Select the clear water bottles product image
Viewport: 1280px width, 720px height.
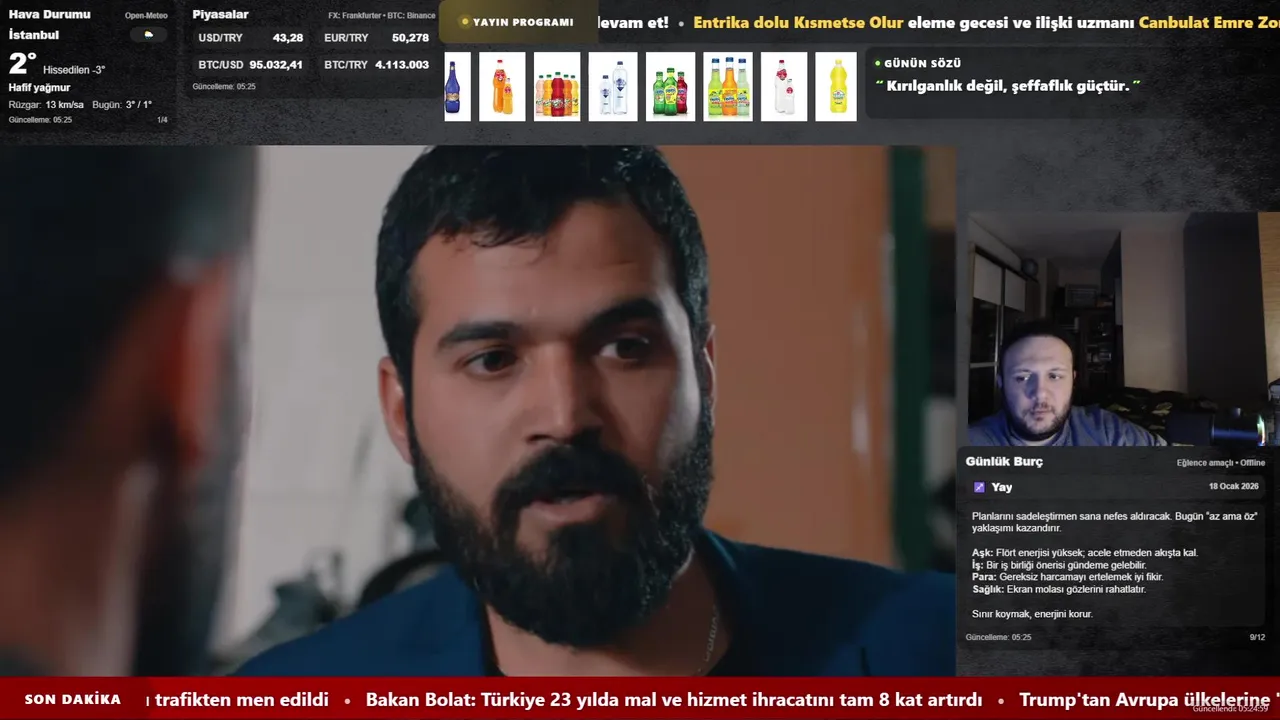[x=613, y=87]
